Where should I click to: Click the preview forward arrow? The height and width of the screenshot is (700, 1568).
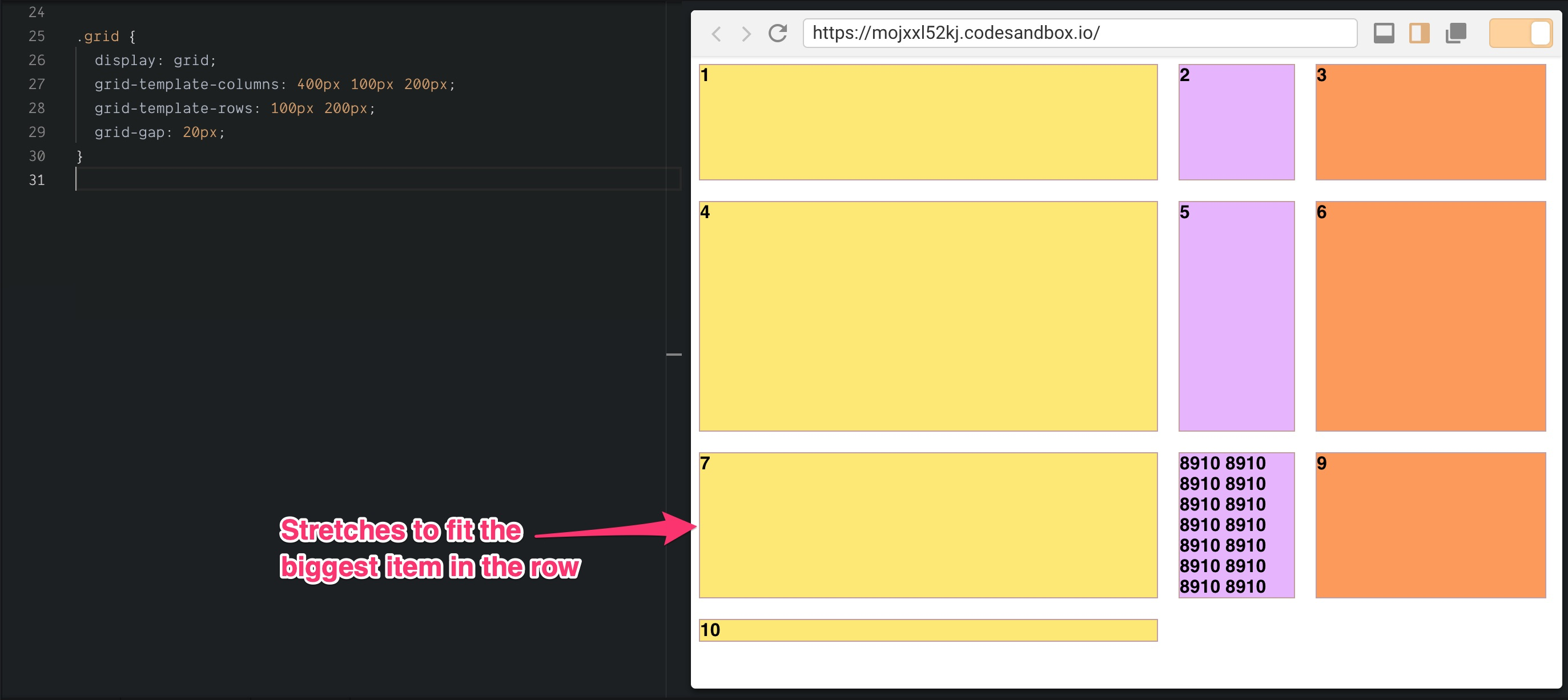(746, 34)
